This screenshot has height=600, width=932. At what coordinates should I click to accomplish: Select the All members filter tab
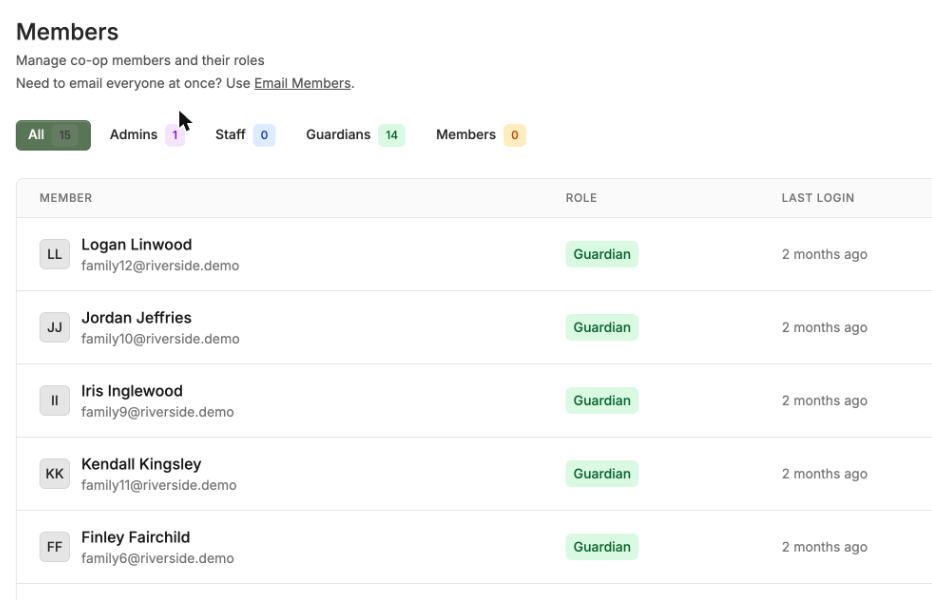(53, 135)
